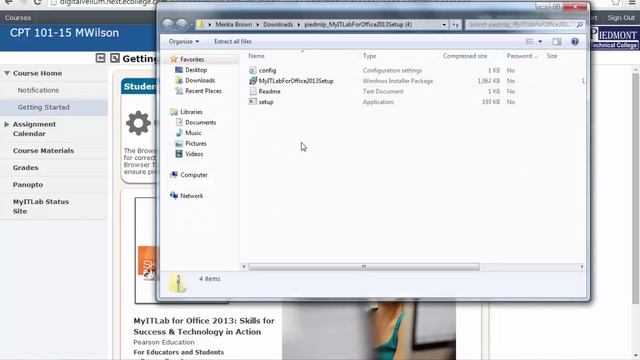
Task: Click the horizontal scrollbar right arrow
Action: [x=582, y=267]
